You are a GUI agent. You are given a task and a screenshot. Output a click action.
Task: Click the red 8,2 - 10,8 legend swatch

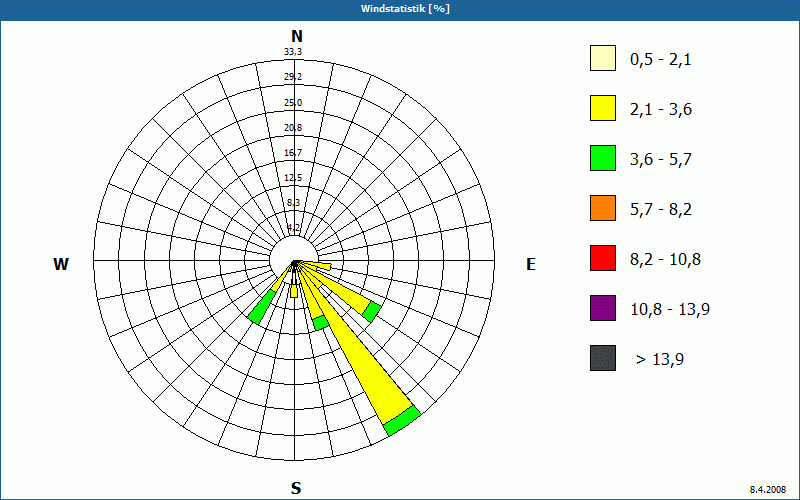(x=603, y=258)
